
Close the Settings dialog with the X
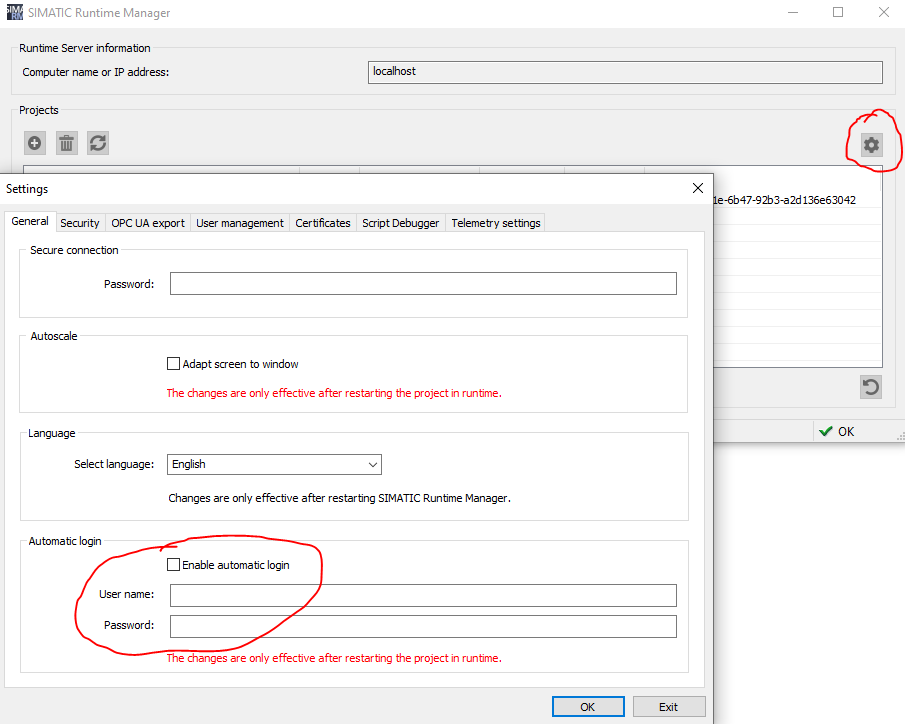(x=698, y=188)
